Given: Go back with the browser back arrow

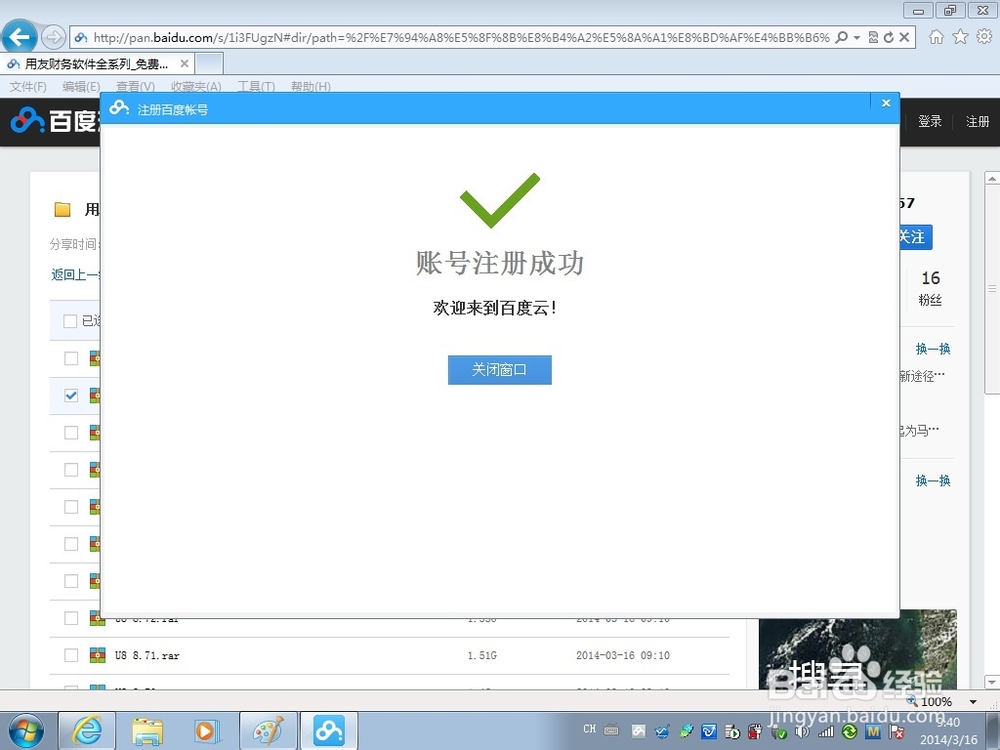Looking at the screenshot, I should (x=18, y=37).
